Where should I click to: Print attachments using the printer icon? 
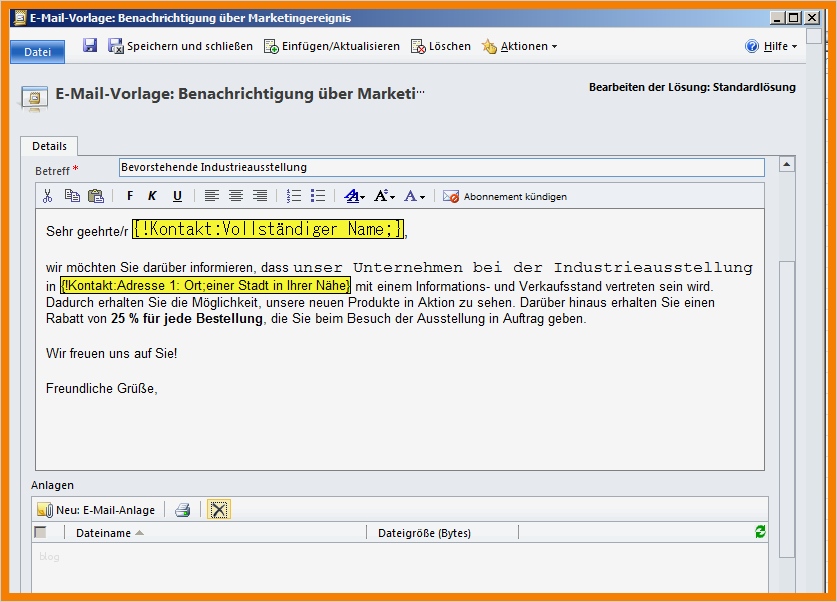(183, 509)
